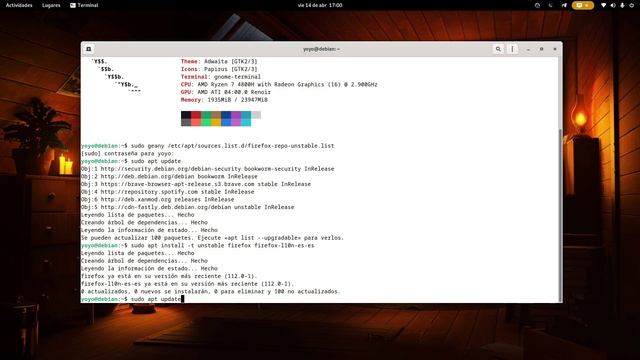
Task: Open the Actividades overview
Action: pos(19,5)
